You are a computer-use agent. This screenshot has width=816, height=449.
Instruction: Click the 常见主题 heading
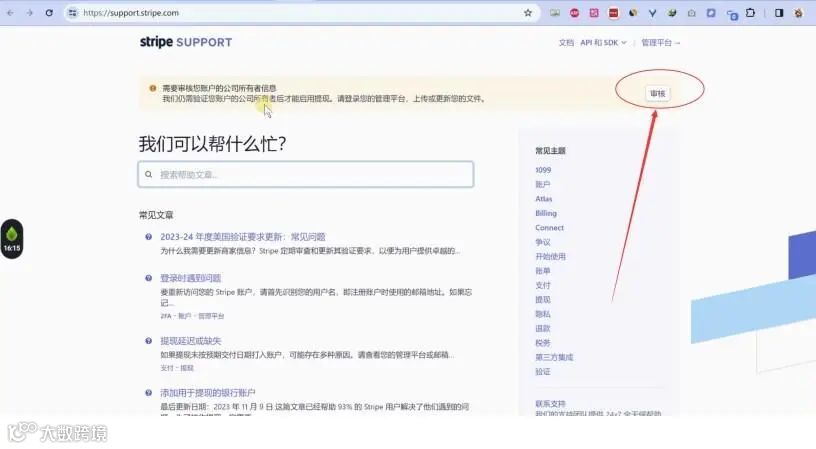tap(550, 151)
